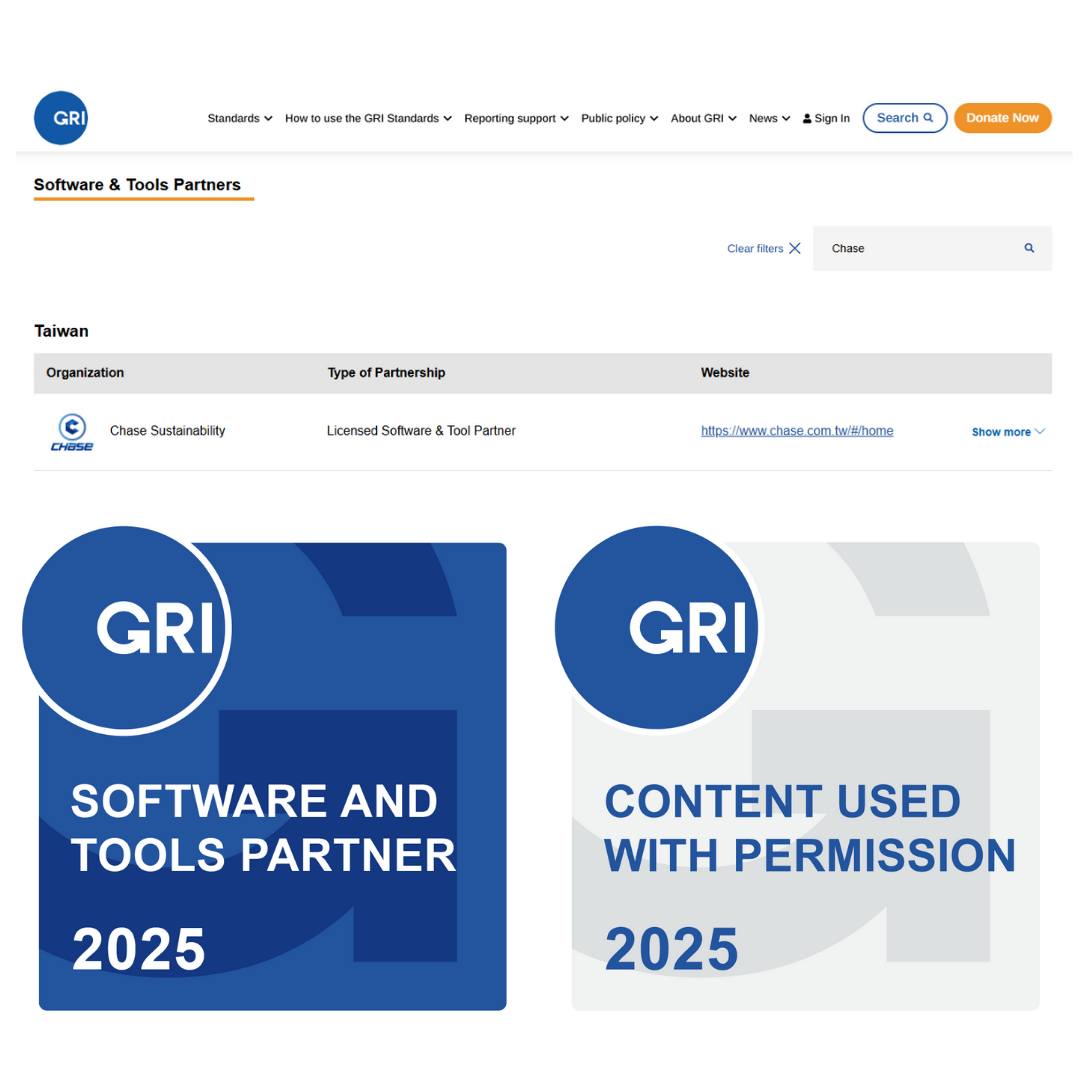Viewport: 1080px width, 1080px height.
Task: Open the About GRI dropdown
Action: 704,118
